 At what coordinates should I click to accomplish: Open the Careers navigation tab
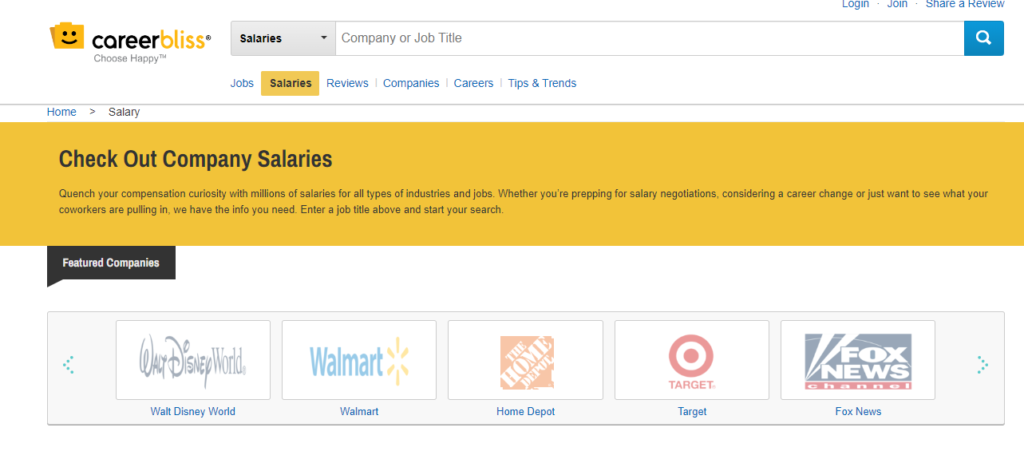point(473,84)
